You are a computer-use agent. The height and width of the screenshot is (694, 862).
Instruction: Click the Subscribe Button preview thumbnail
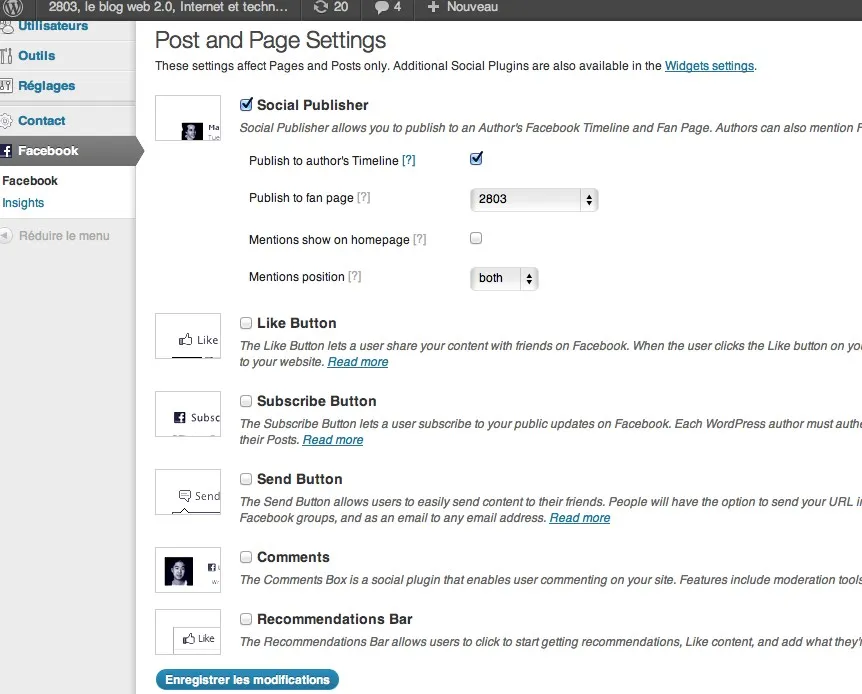click(x=188, y=414)
